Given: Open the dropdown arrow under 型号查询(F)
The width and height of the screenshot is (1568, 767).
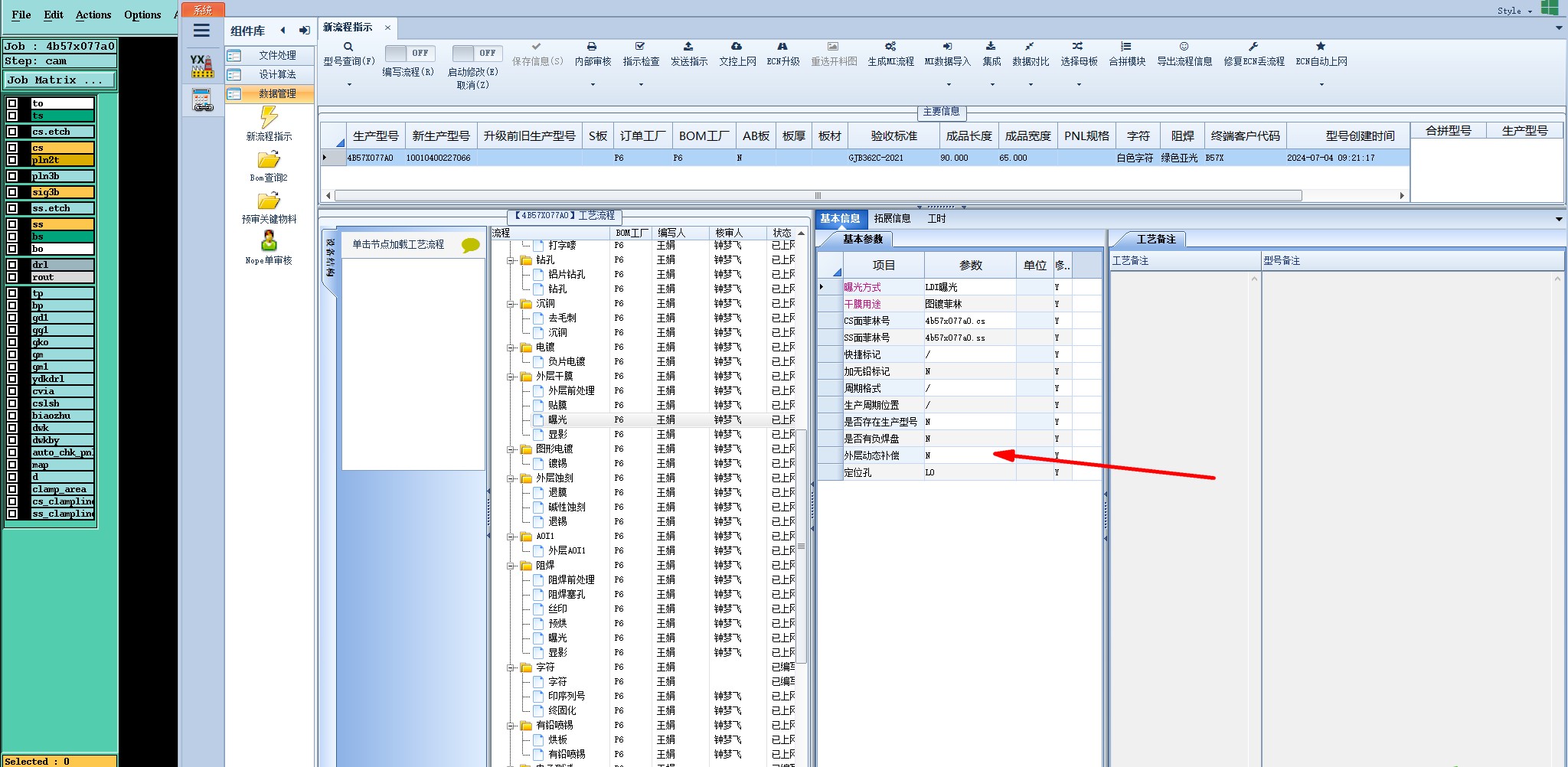Looking at the screenshot, I should 349,84.
